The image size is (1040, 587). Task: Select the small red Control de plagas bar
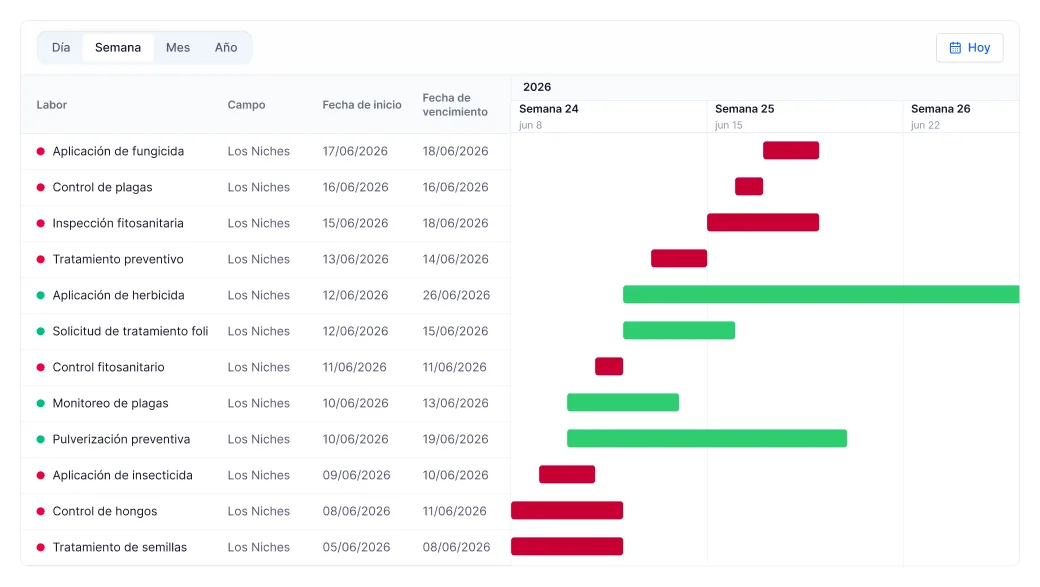[x=749, y=186]
